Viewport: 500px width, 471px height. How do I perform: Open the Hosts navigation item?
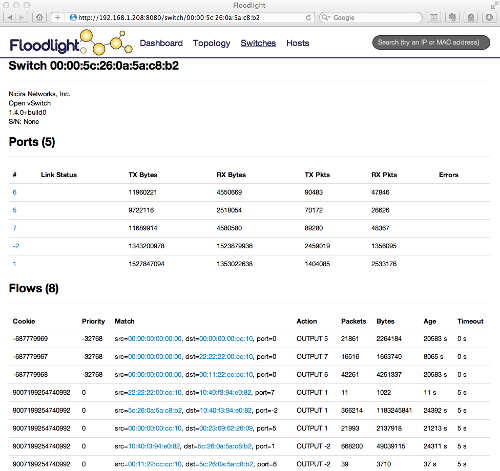point(298,43)
